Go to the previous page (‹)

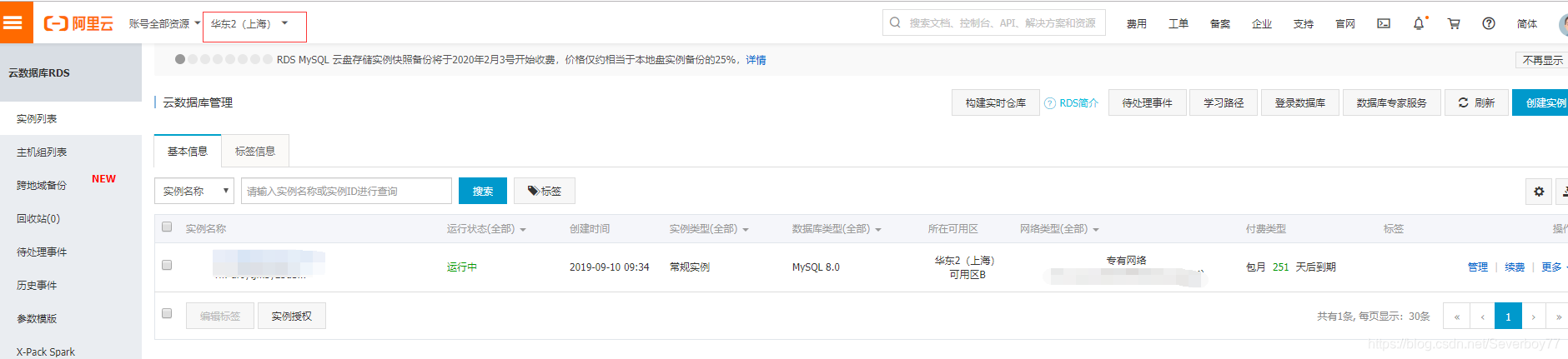(1482, 317)
